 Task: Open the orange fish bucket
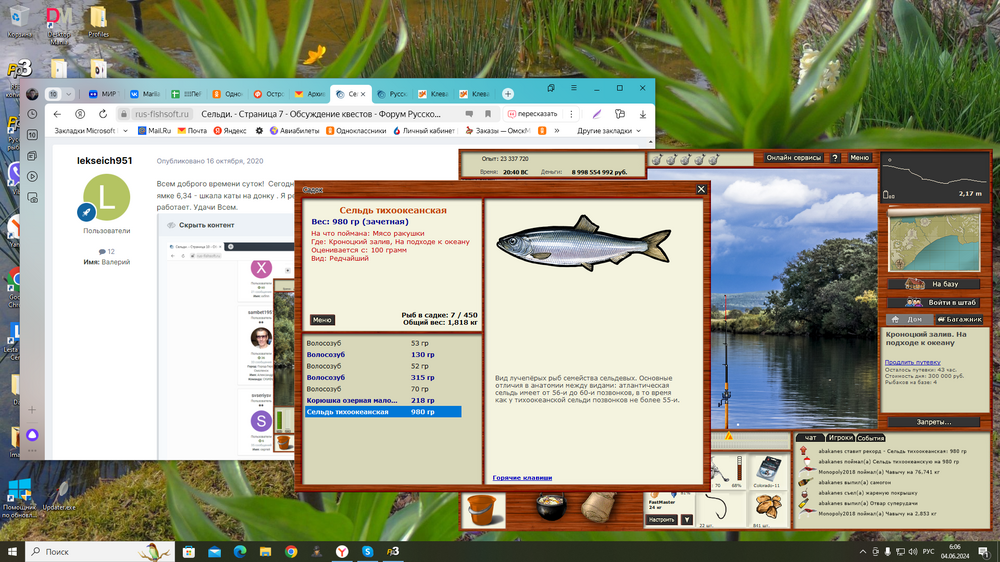point(484,509)
